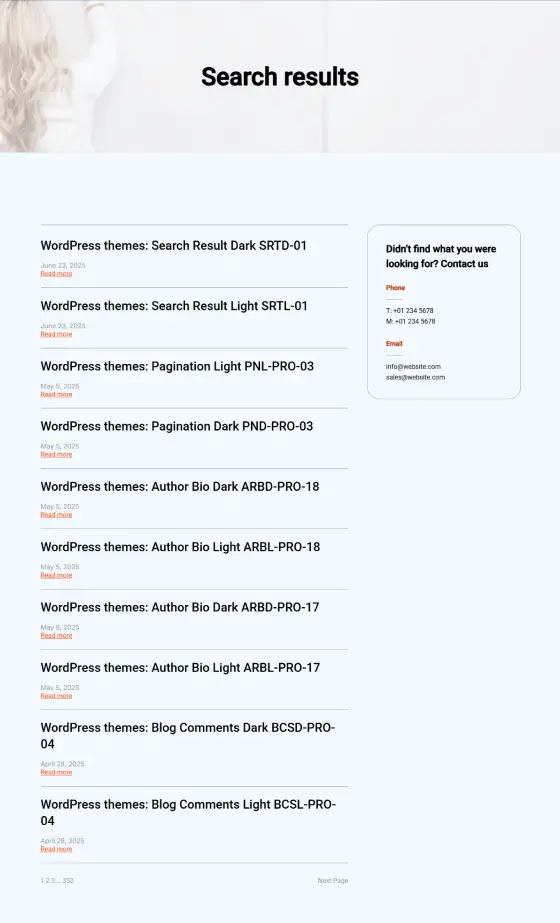Click the April 28, 2025 date under BCSL-PRO-04
The height and width of the screenshot is (923, 560).
pyautogui.click(x=62, y=841)
